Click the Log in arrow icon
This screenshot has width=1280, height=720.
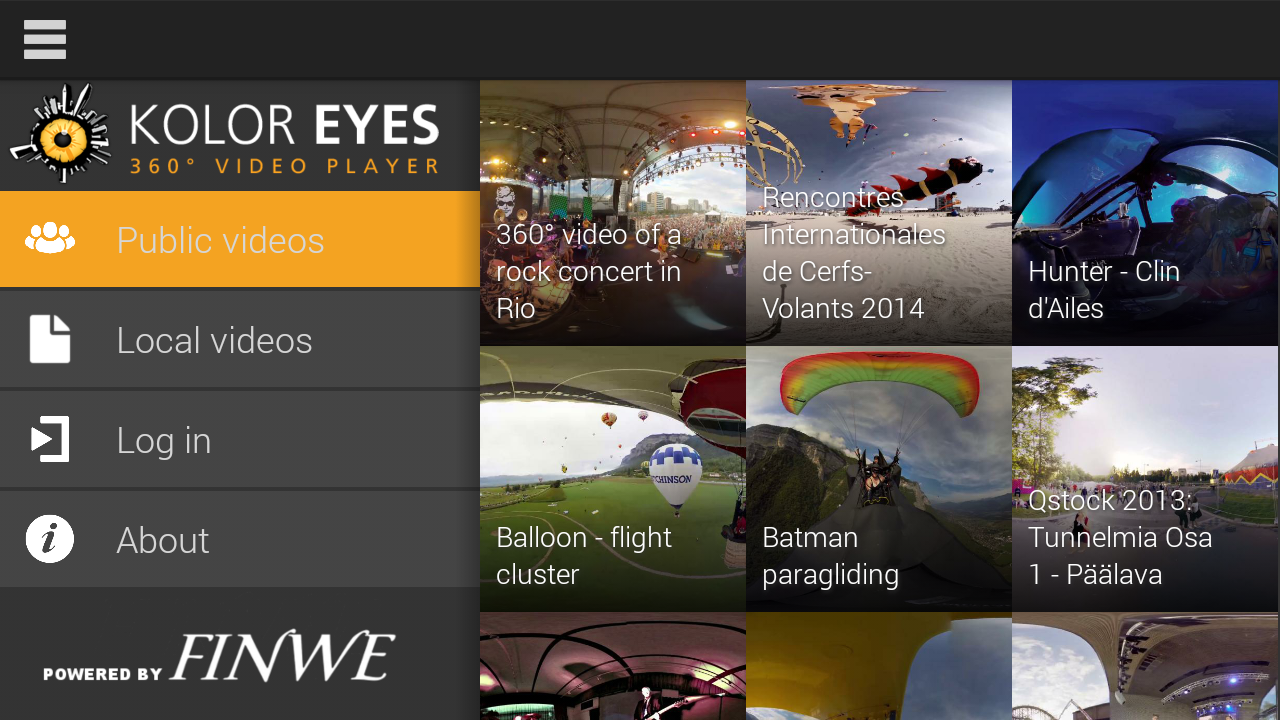50,439
